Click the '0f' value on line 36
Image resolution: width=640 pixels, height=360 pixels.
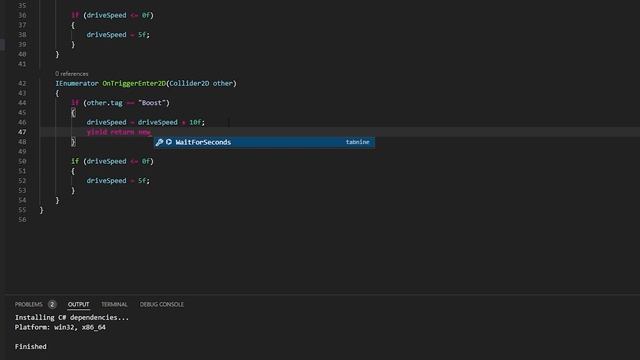[x=146, y=16]
